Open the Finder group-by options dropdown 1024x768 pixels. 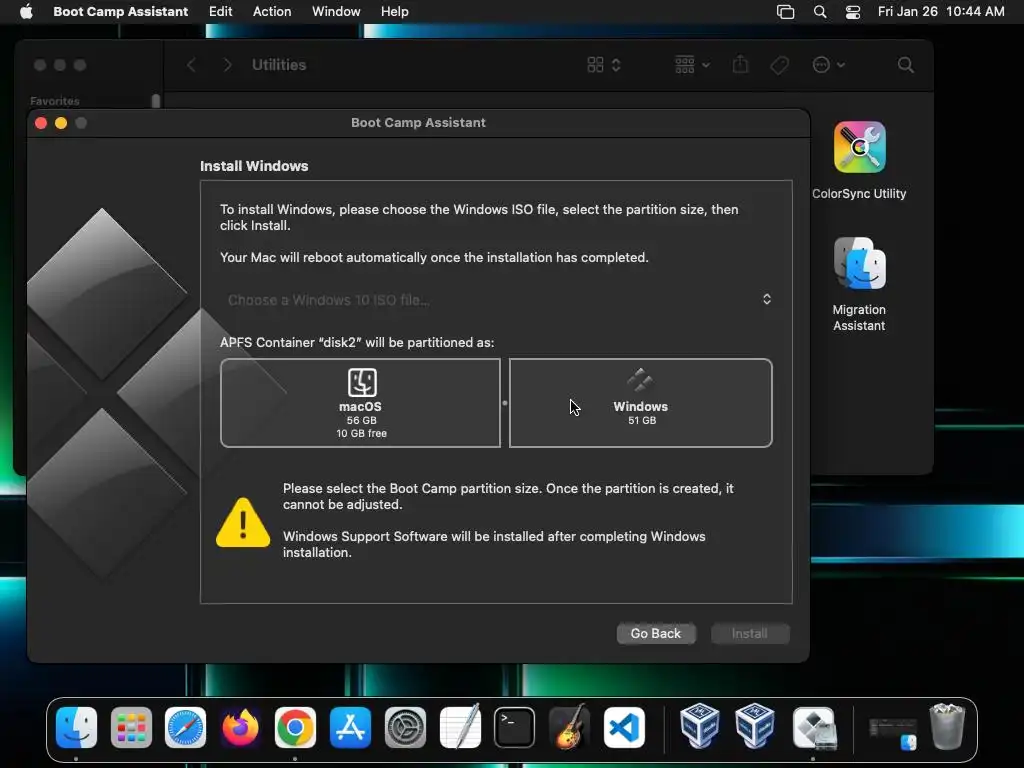point(692,65)
